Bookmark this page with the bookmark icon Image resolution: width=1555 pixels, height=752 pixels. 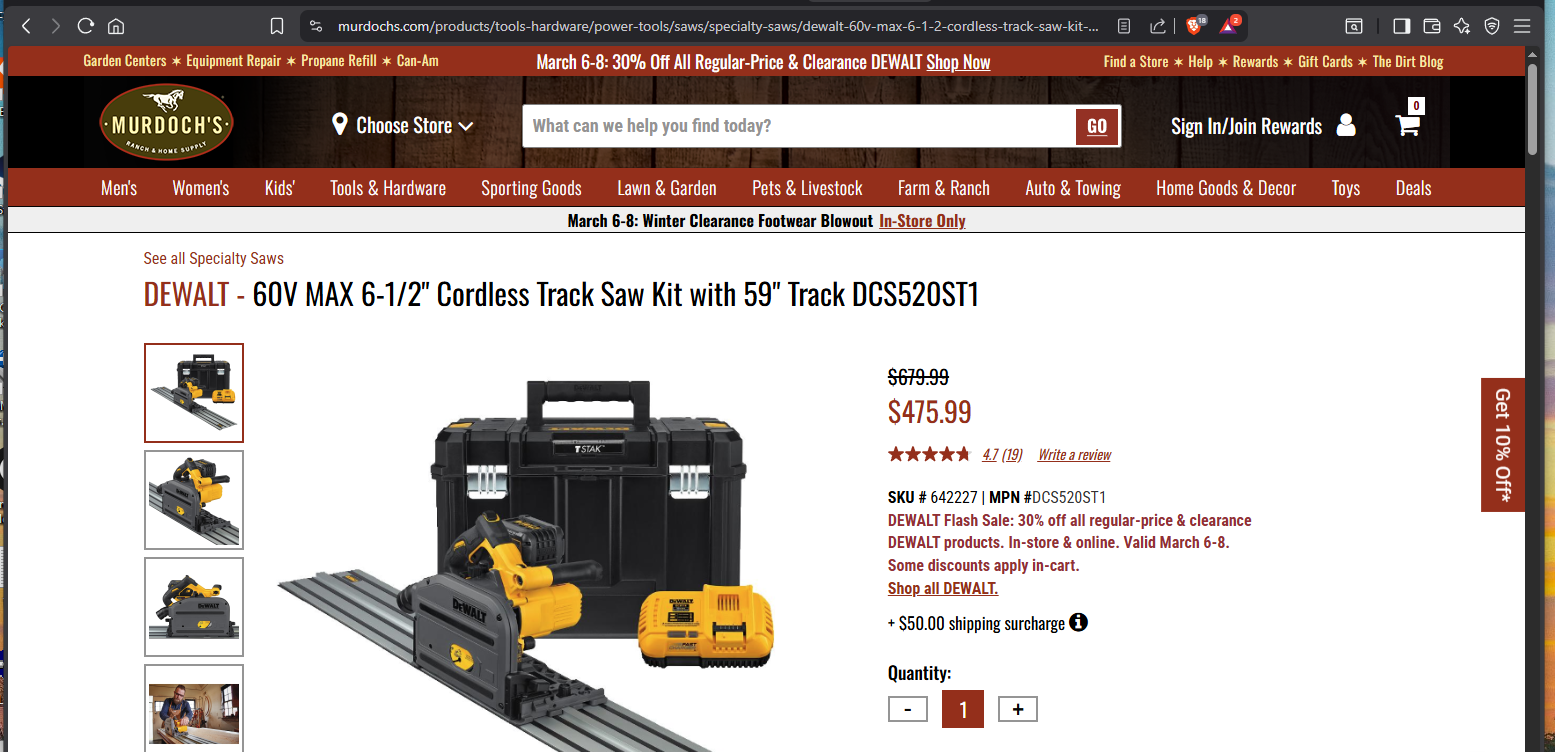coord(277,26)
